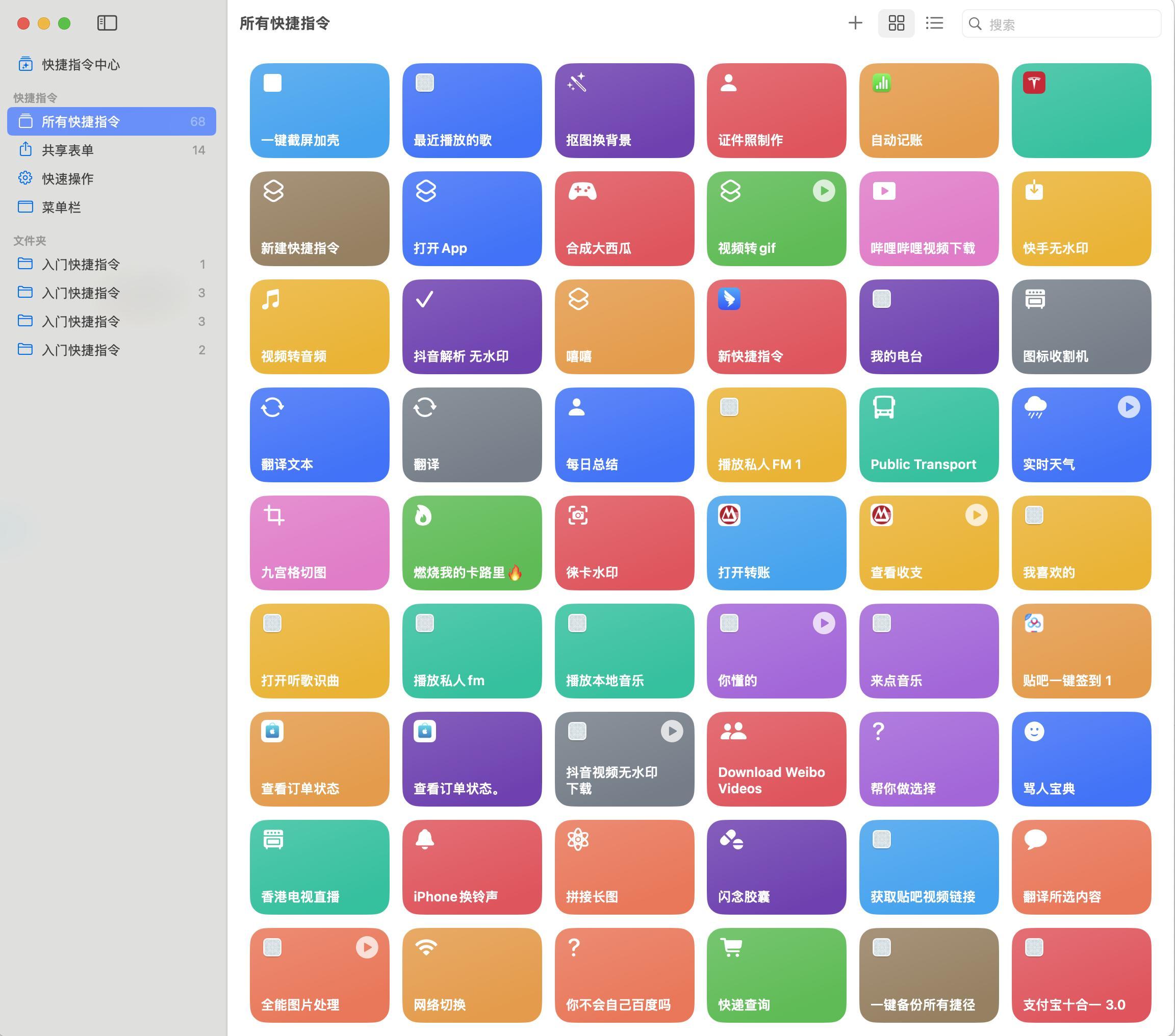1175x1036 pixels.
Task: Click the shopping cart icon on 快递查询
Action: pos(731,947)
